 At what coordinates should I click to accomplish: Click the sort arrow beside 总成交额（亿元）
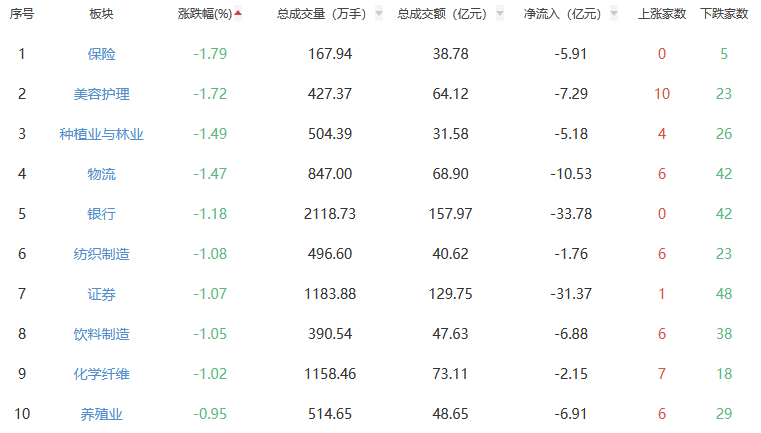coord(498,15)
